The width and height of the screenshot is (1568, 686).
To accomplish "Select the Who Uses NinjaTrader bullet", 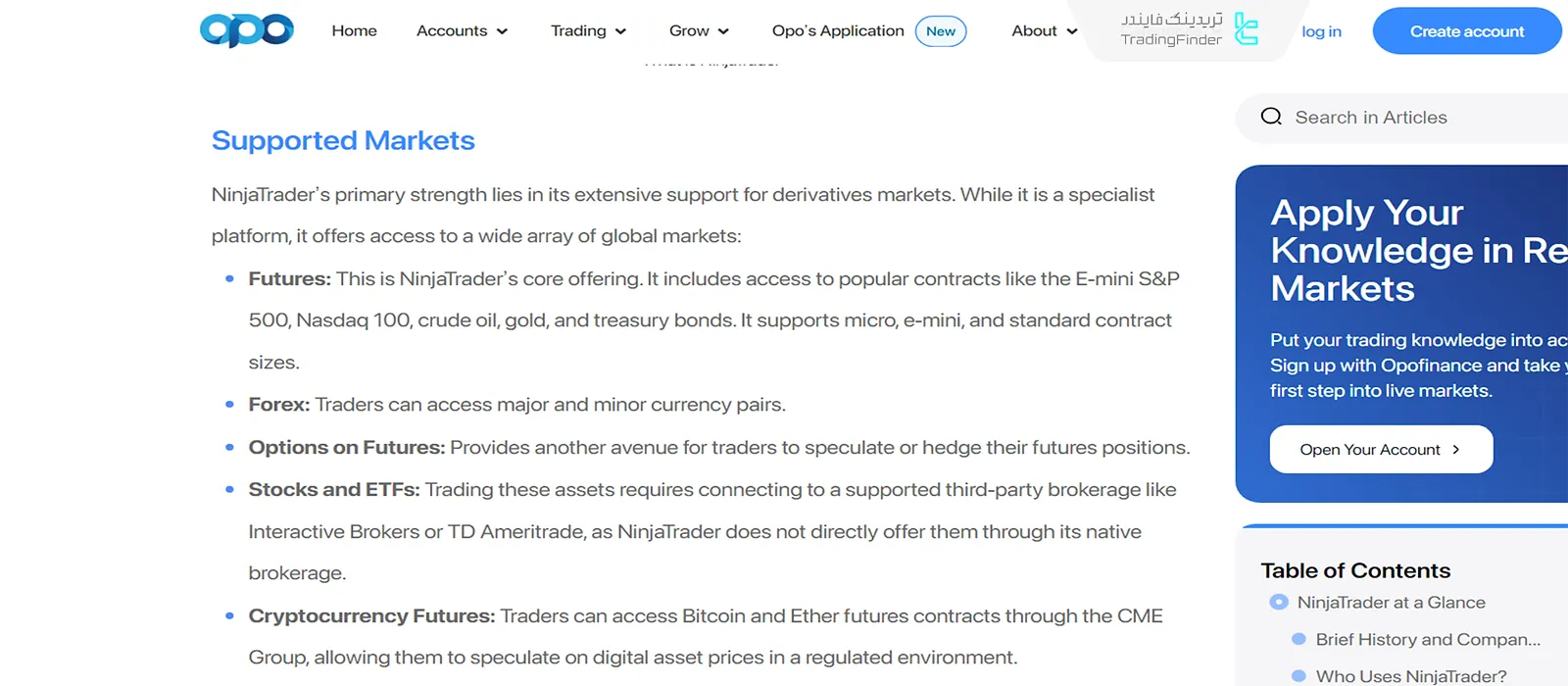I will pyautogui.click(x=1298, y=676).
